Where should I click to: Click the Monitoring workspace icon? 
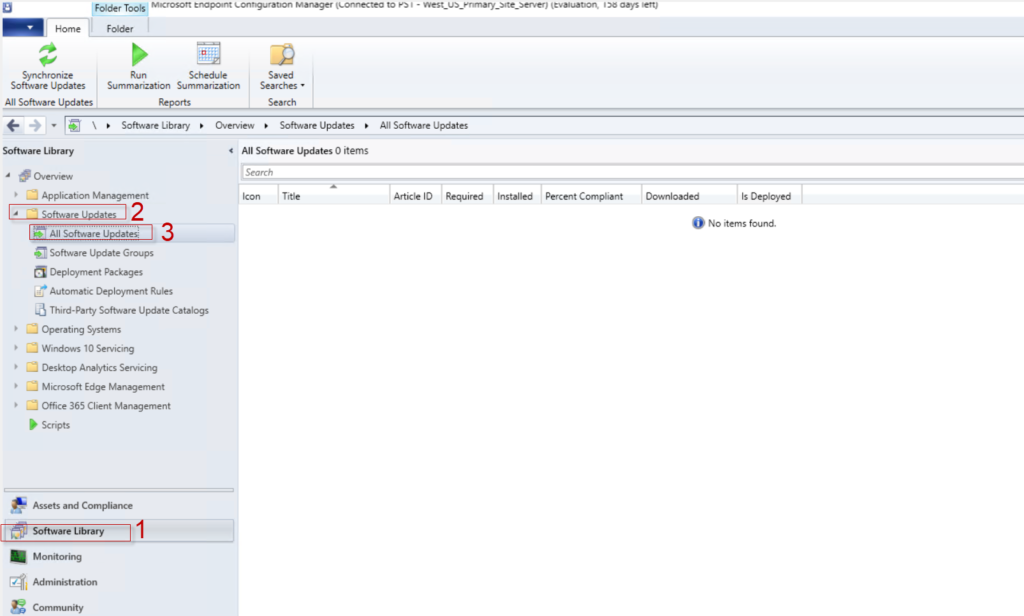[18, 557]
